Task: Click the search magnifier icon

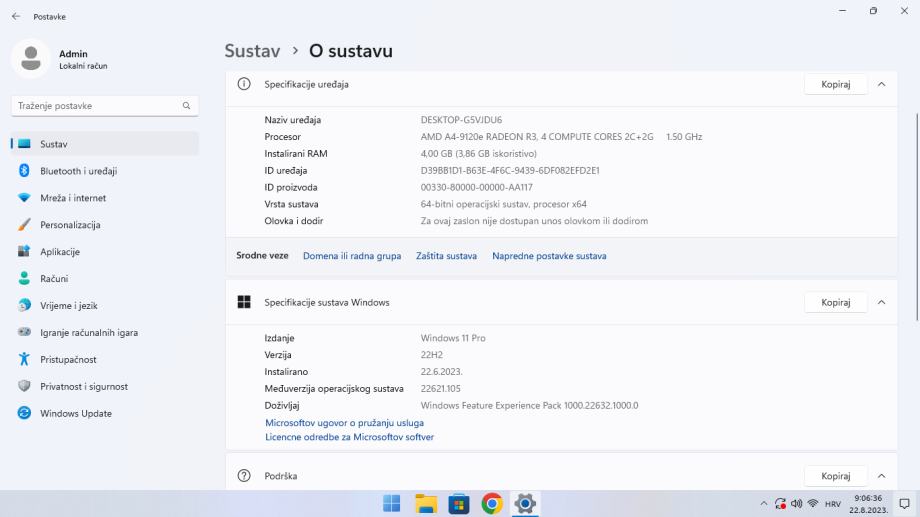Action: (187, 106)
